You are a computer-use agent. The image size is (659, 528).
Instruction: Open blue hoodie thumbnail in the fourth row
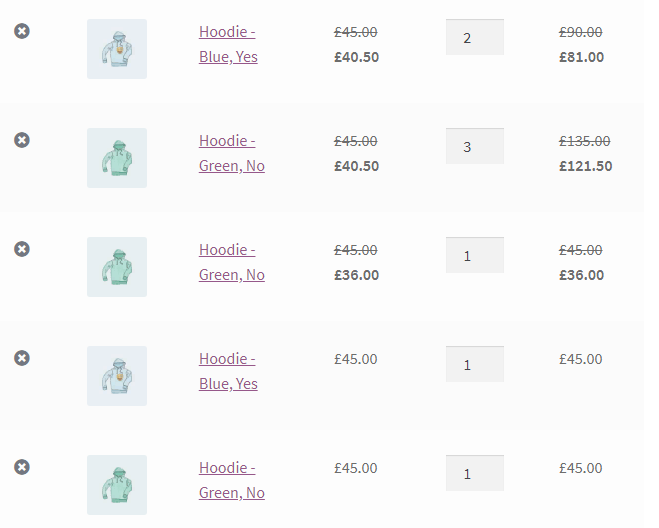click(x=117, y=376)
